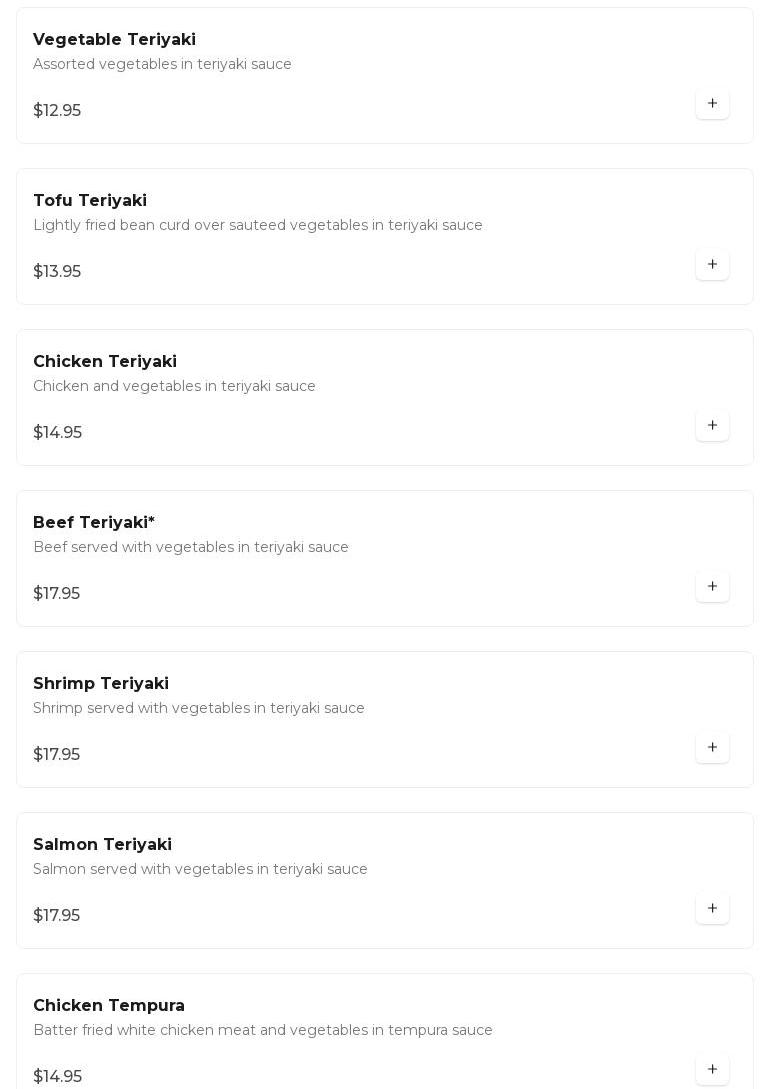Add Tofu Teriyaki using plus icon
This screenshot has height=1089, width=770.
[x=712, y=265]
